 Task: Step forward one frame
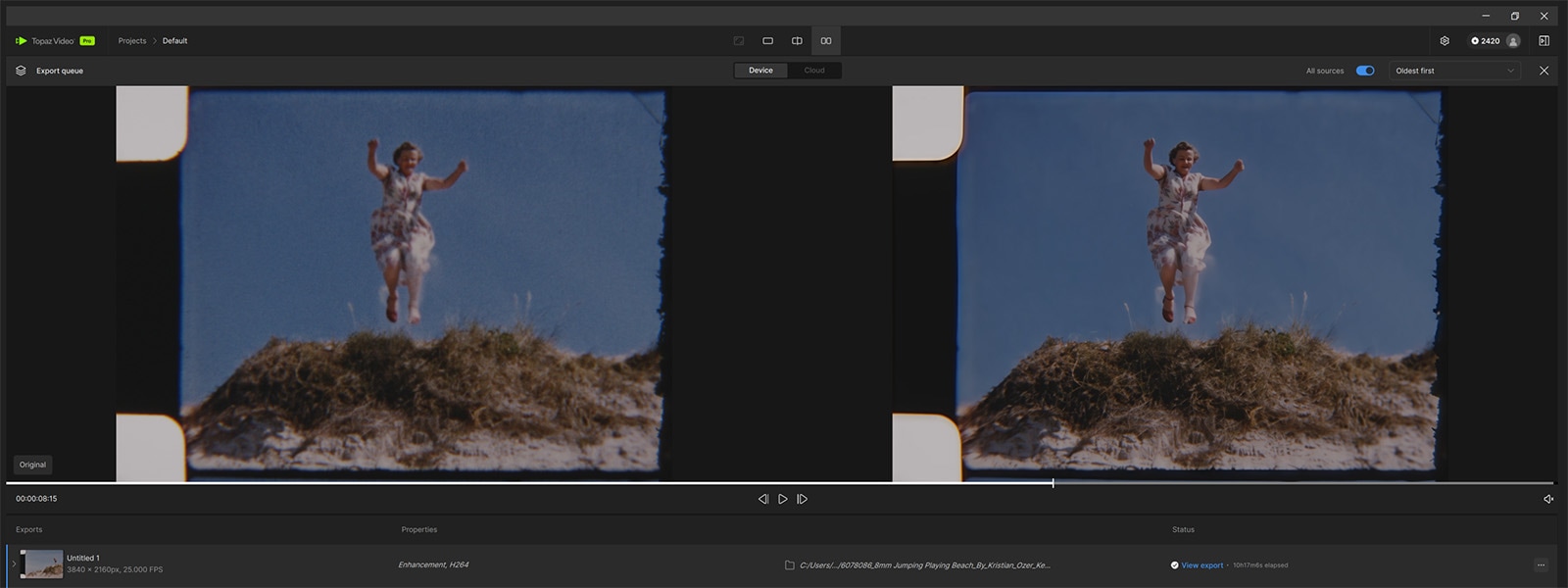802,499
